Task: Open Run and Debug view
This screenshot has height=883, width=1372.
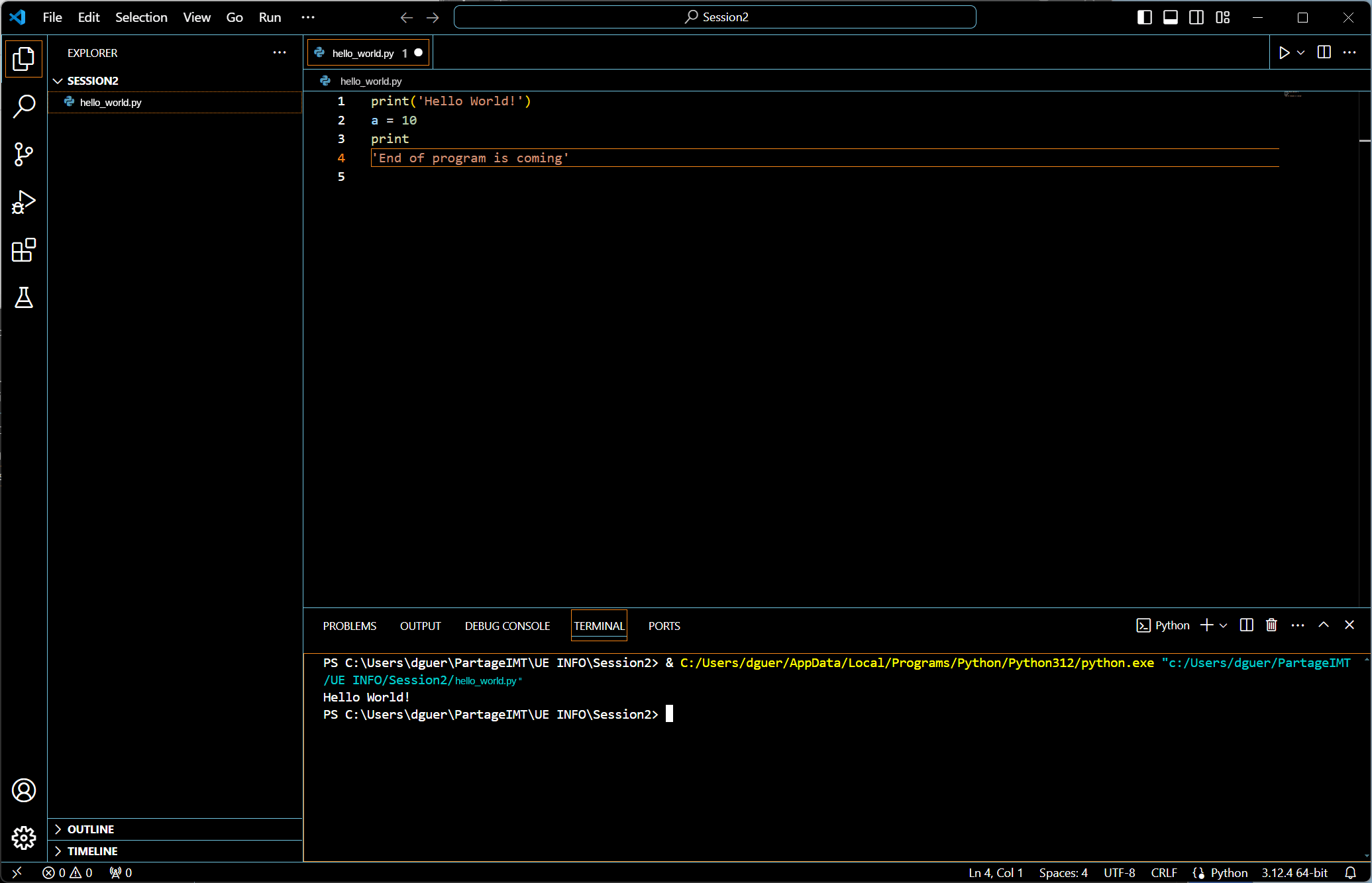Action: coord(24,202)
